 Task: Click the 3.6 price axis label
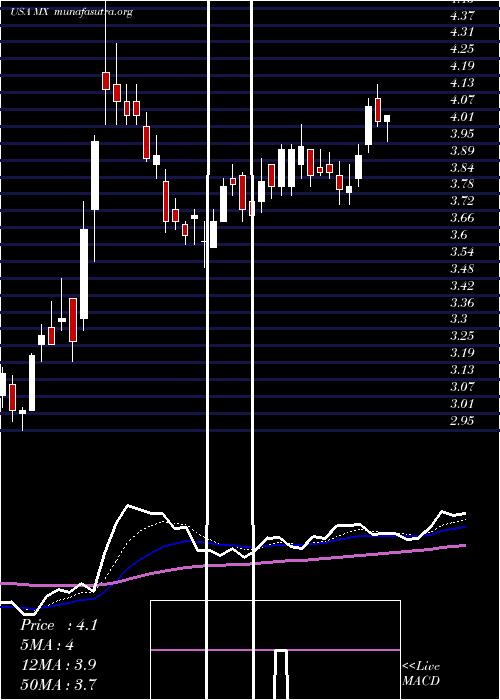click(459, 235)
